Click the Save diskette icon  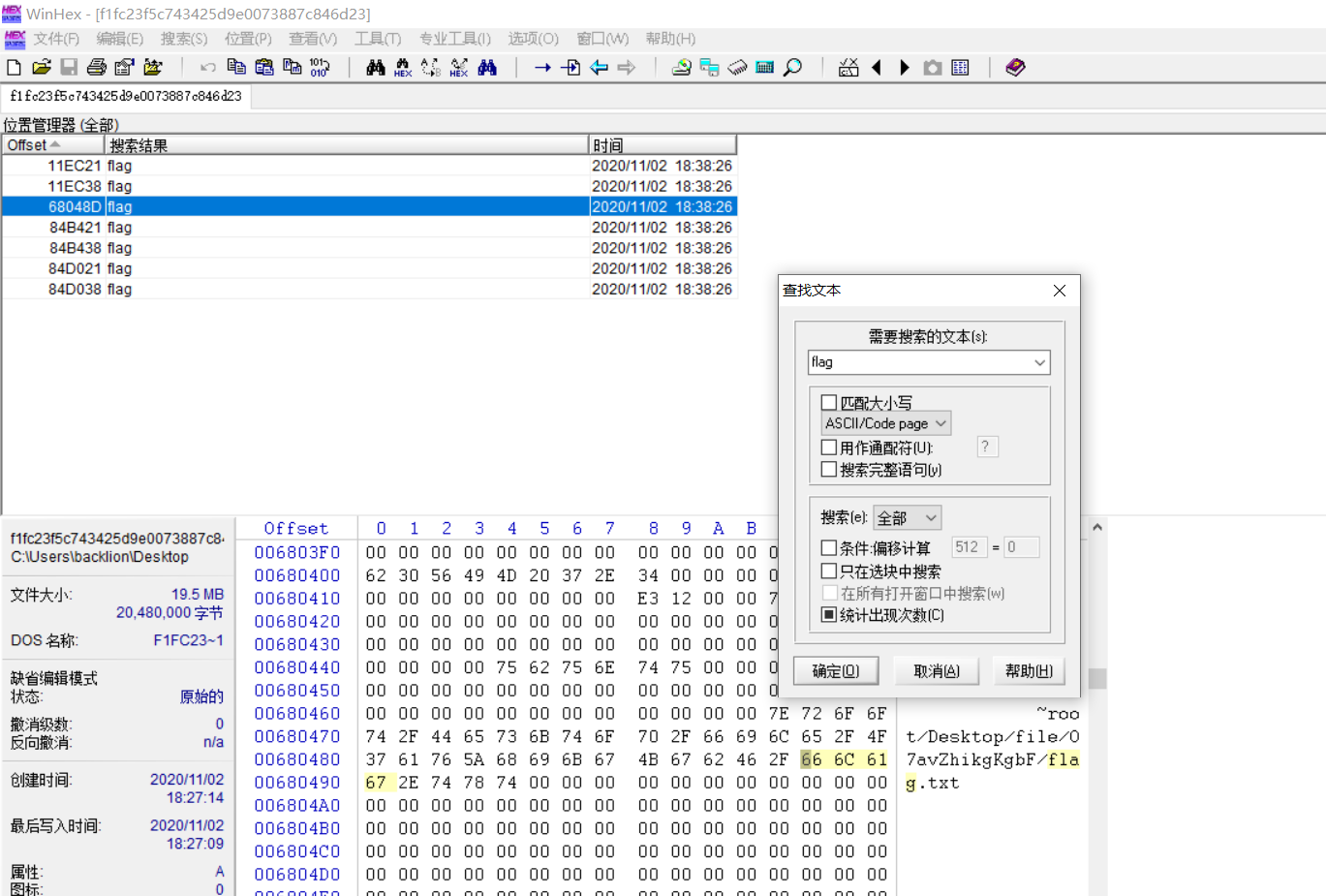coord(69,67)
